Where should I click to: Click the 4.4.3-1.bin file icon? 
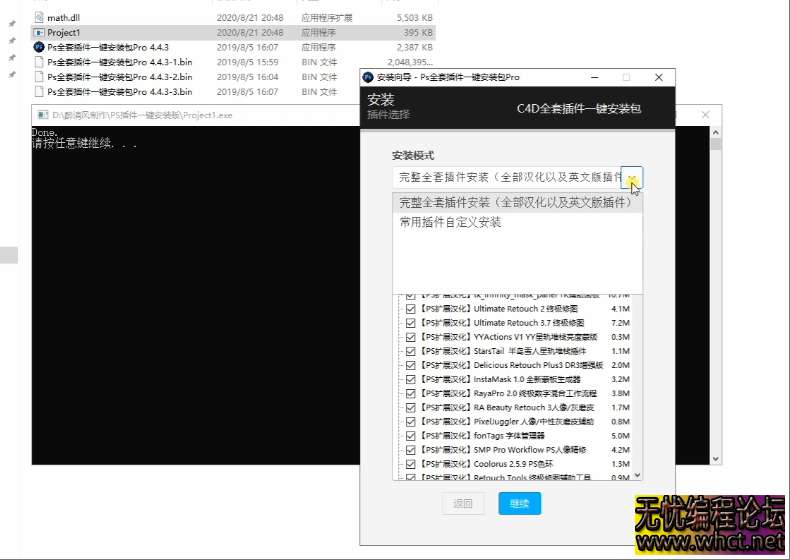point(39,62)
